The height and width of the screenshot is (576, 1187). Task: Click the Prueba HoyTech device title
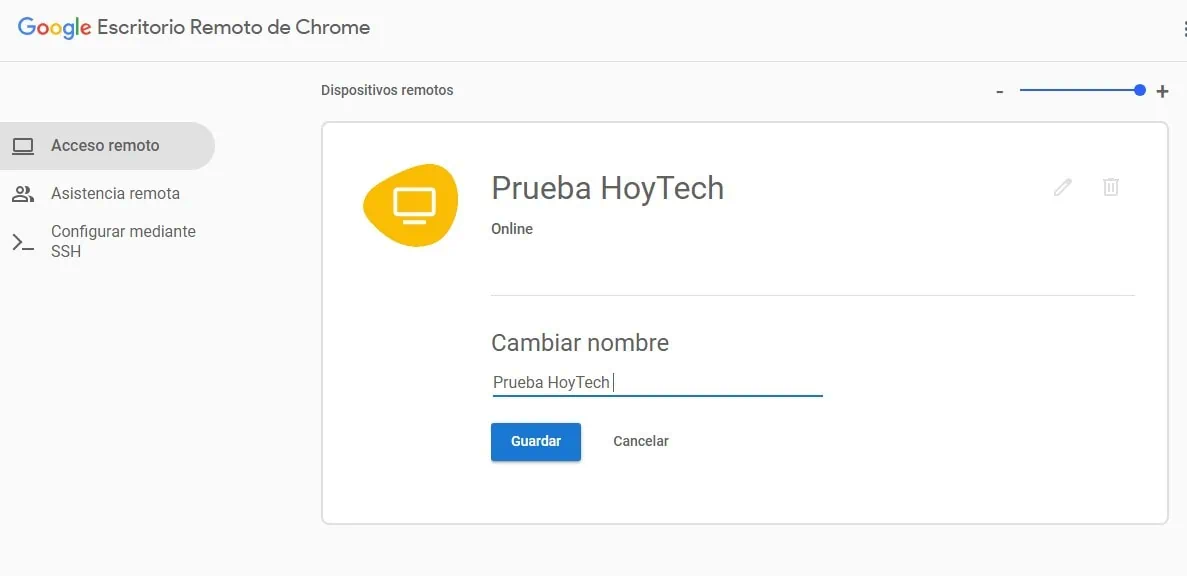click(607, 188)
